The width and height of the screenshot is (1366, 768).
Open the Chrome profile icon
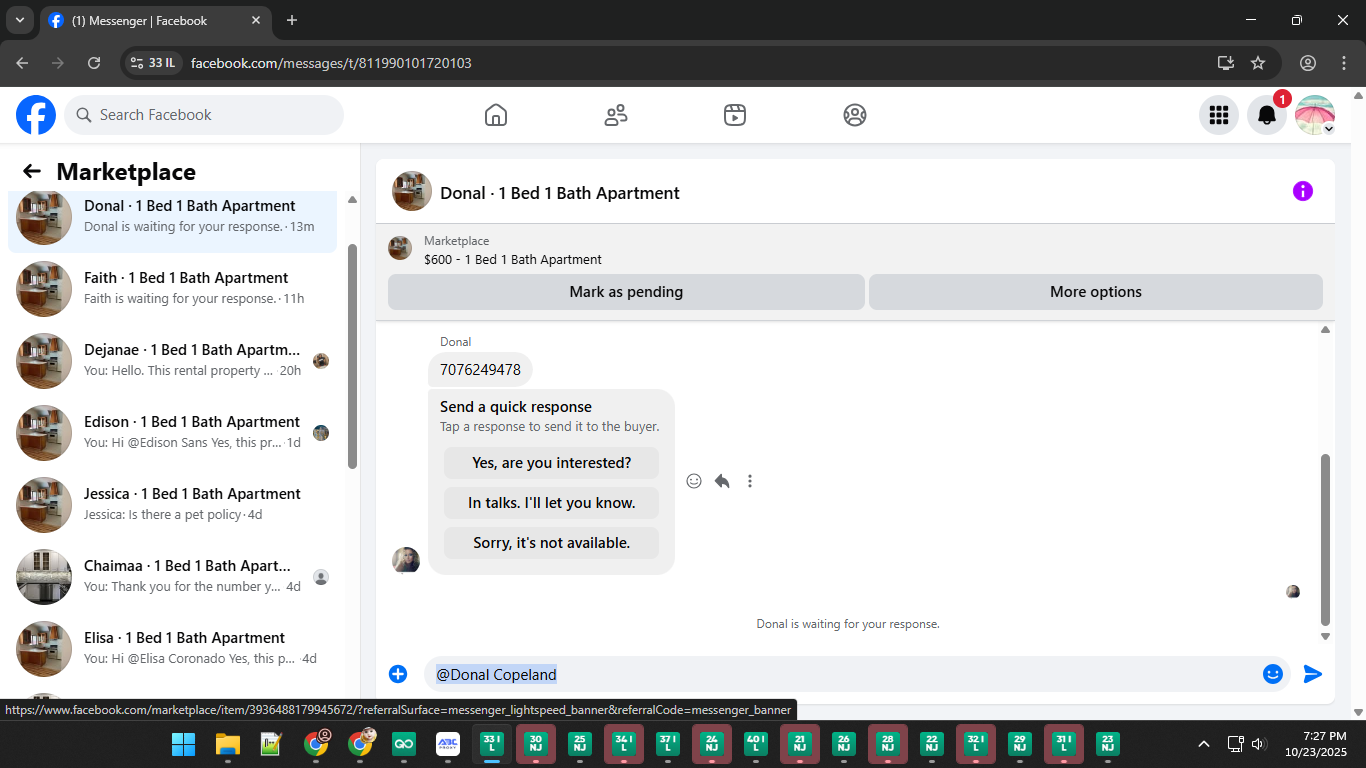[1308, 63]
